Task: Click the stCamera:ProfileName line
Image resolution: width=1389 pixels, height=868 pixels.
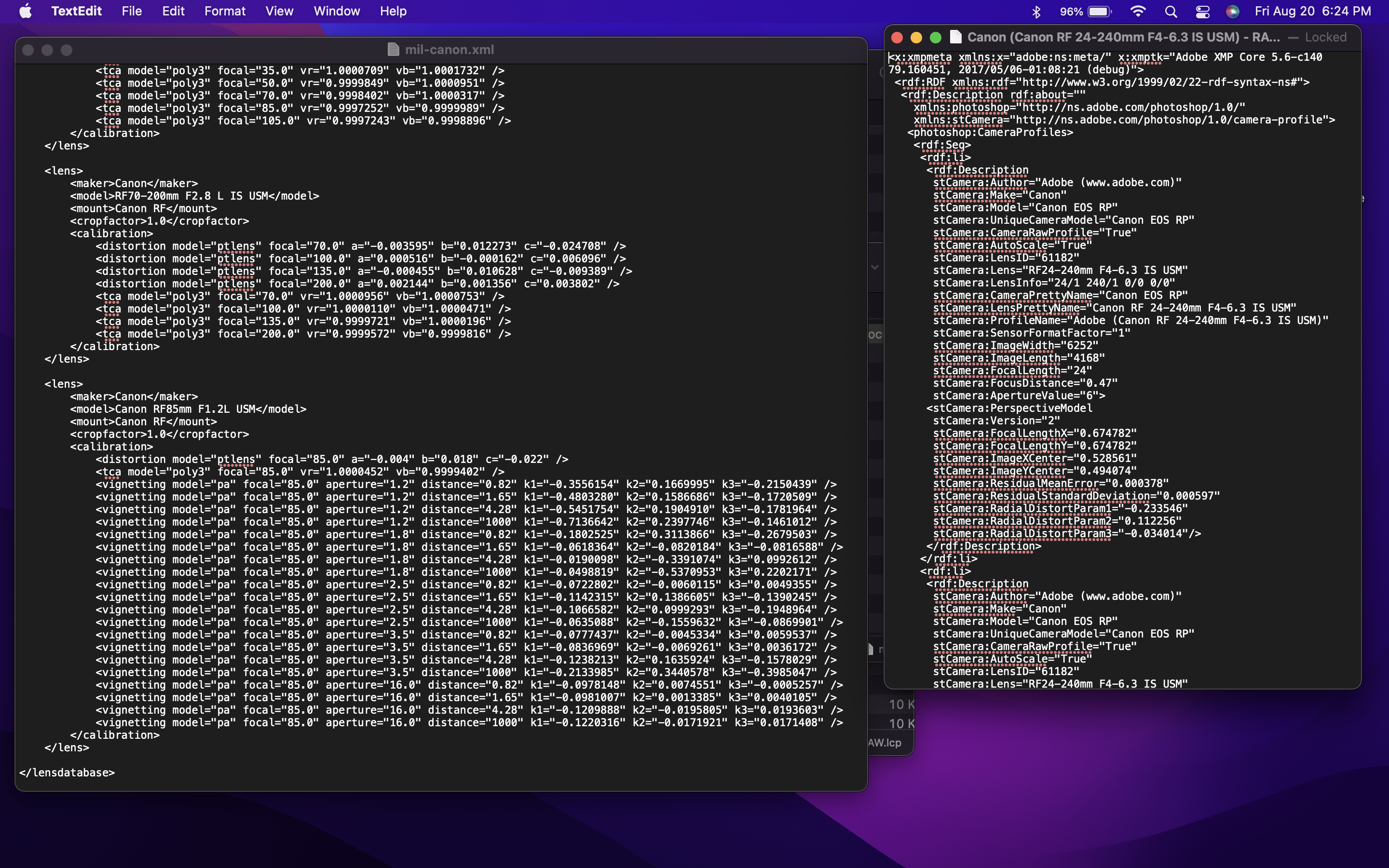Action: [1130, 320]
